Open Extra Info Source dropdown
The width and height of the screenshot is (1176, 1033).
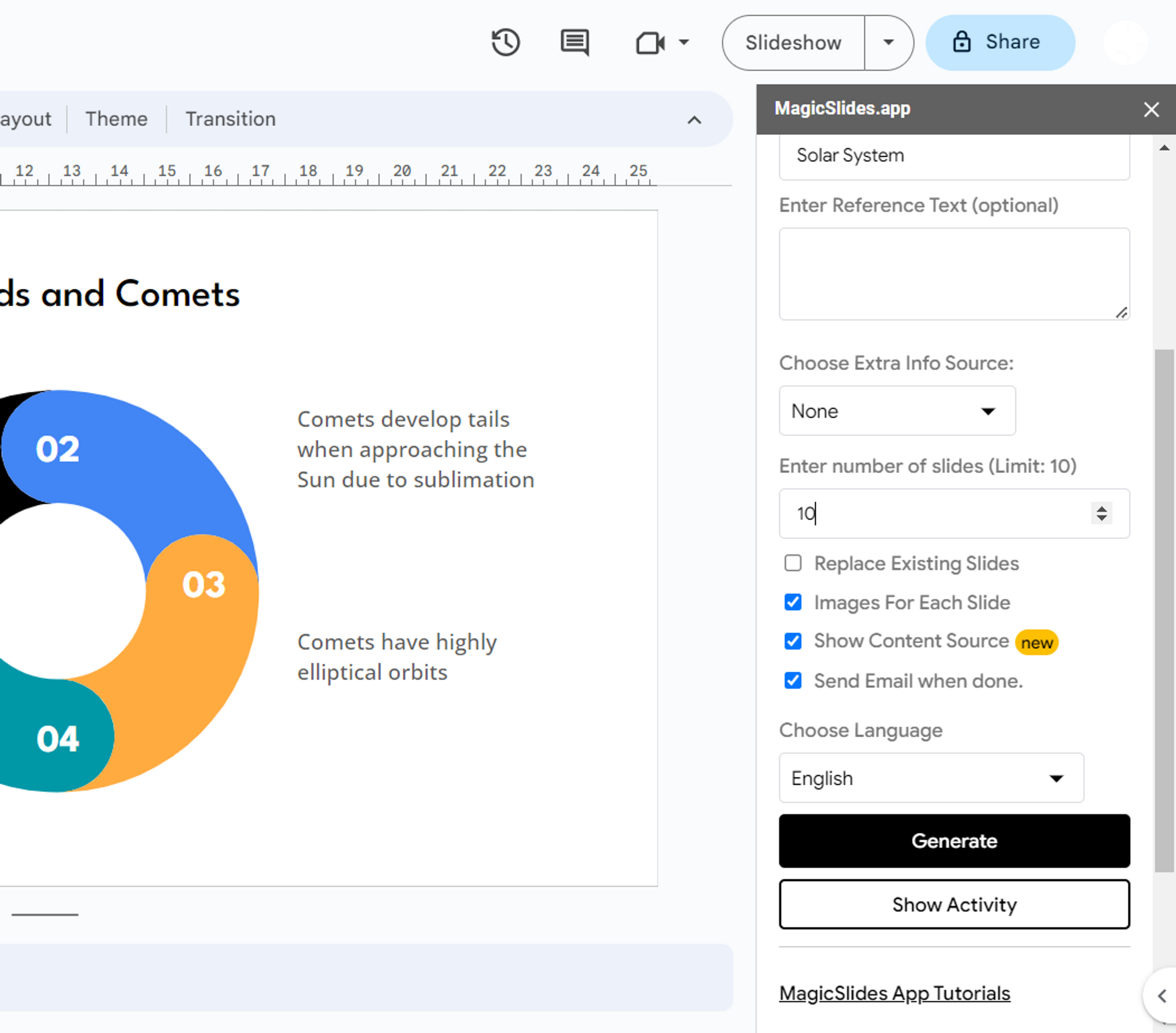[x=897, y=411]
